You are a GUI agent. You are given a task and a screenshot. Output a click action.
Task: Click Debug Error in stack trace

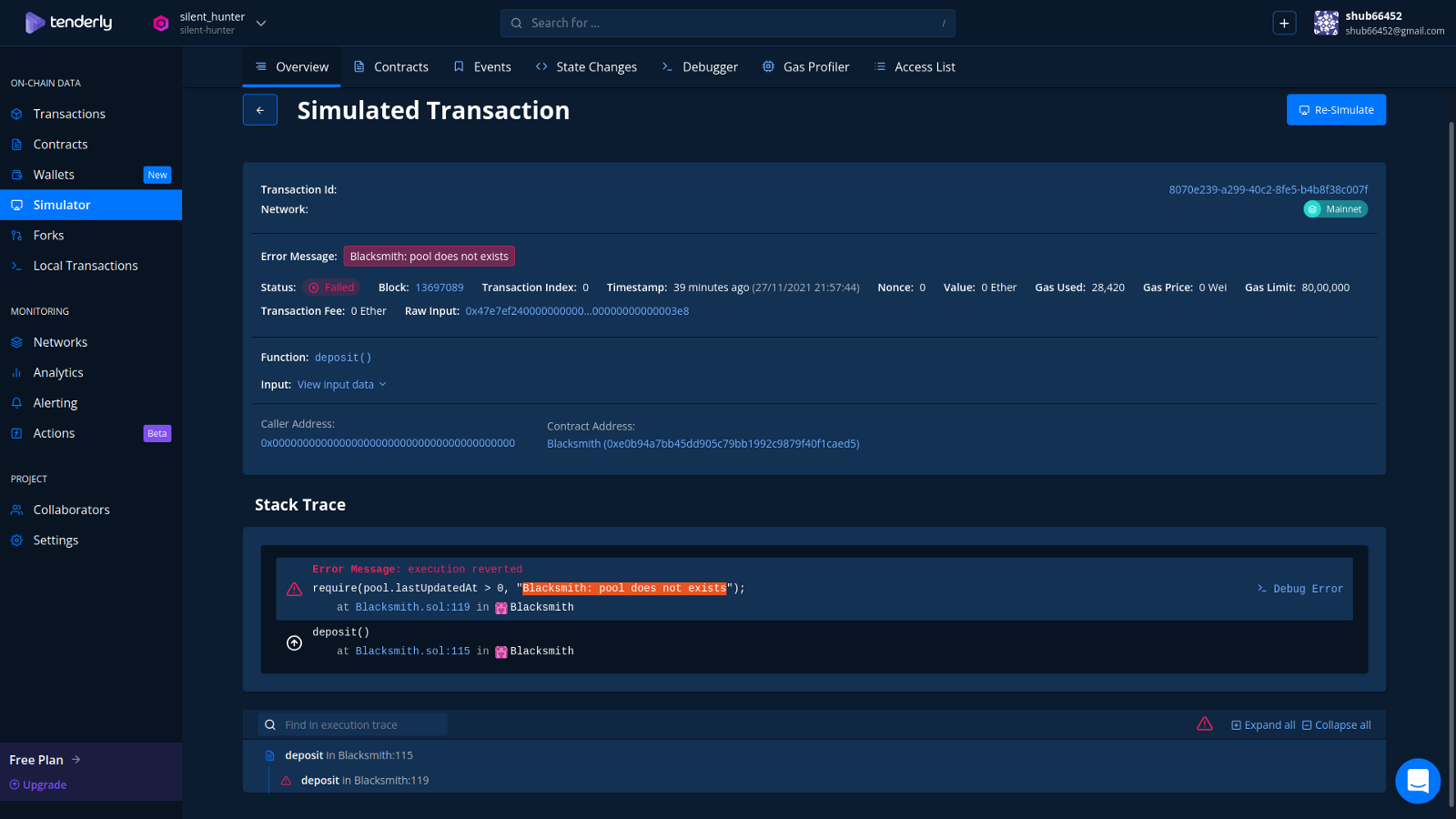pos(1299,589)
